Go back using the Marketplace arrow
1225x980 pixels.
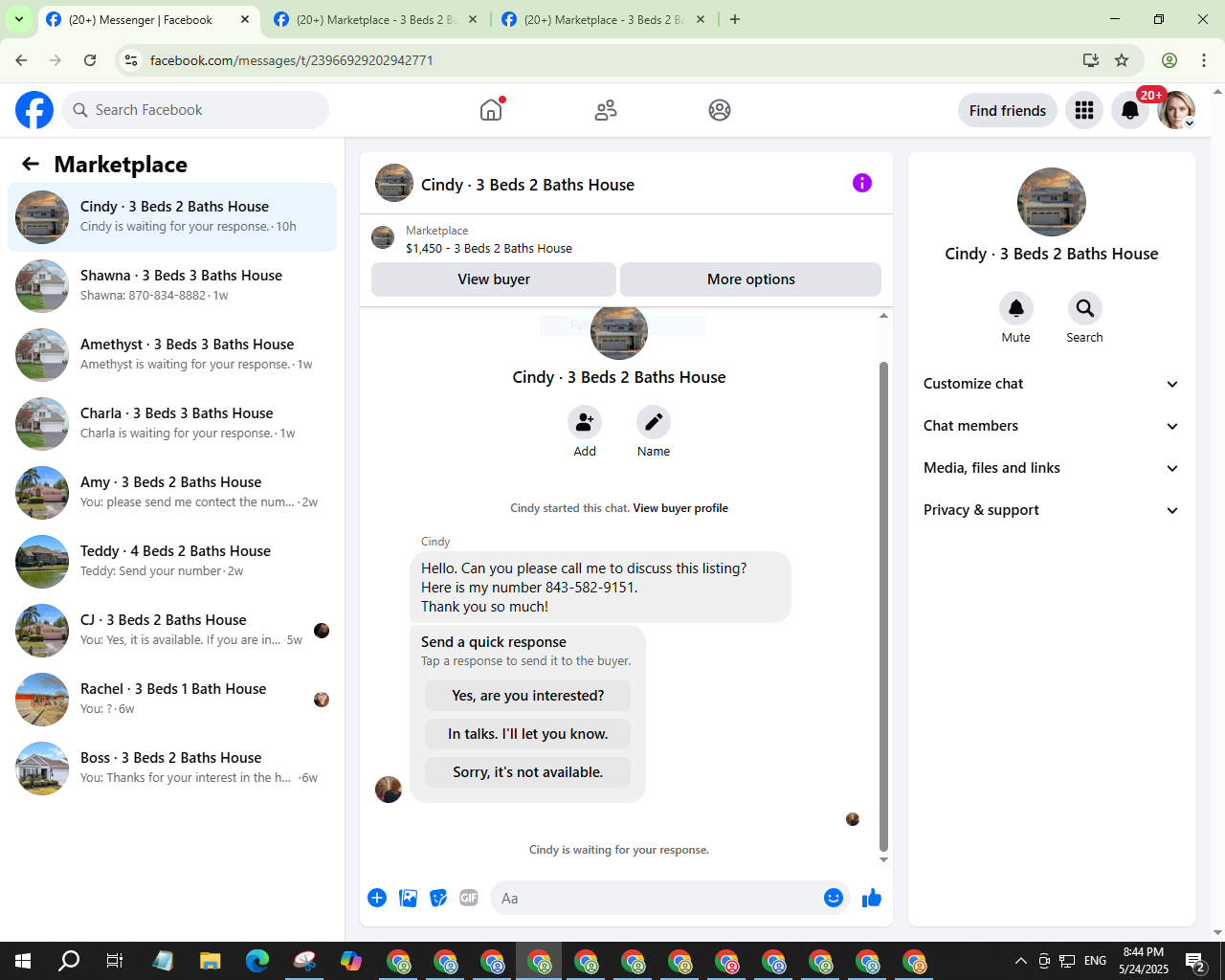[31, 164]
